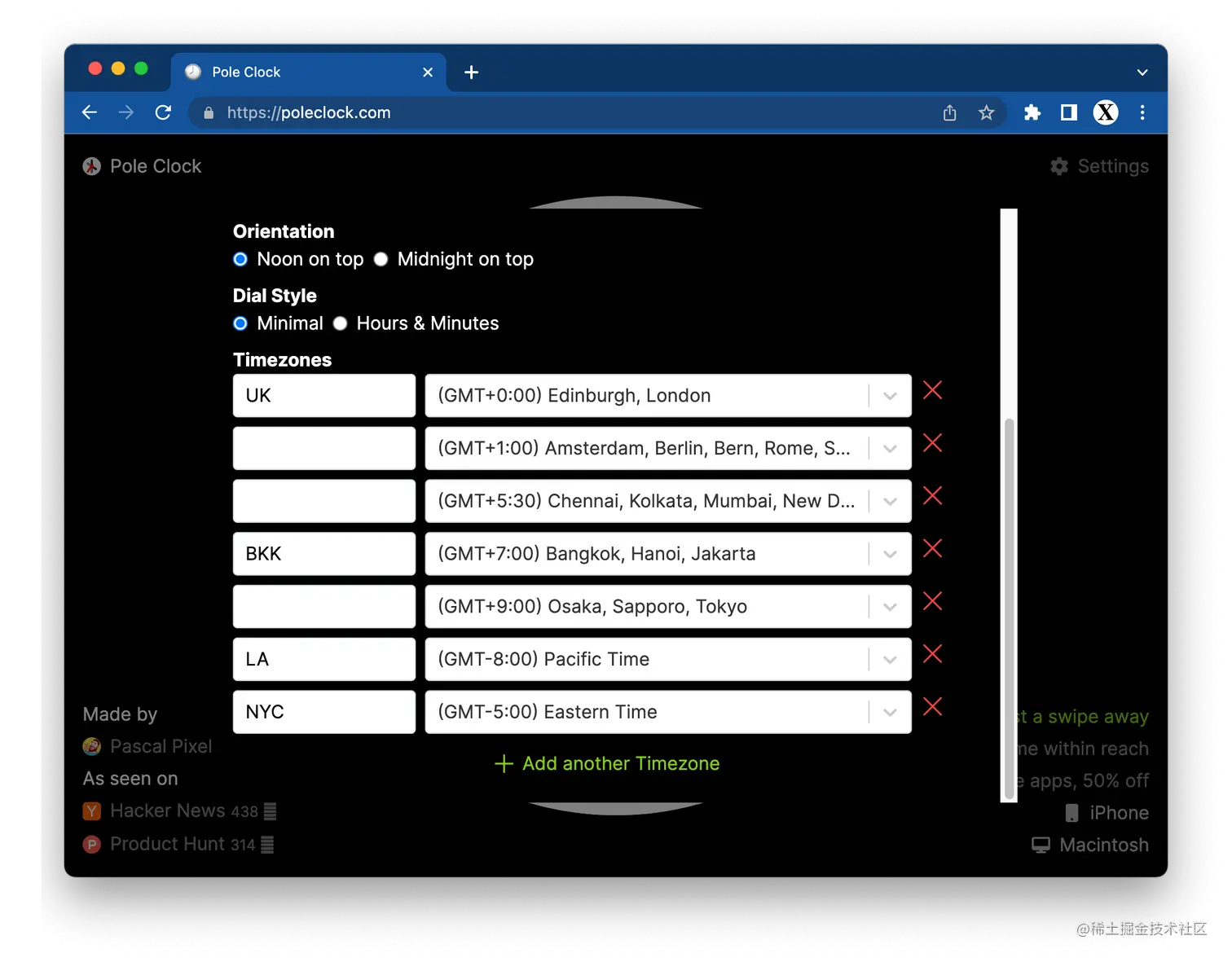Click the iPhone device icon
This screenshot has width=1232, height=962.
click(x=1072, y=813)
